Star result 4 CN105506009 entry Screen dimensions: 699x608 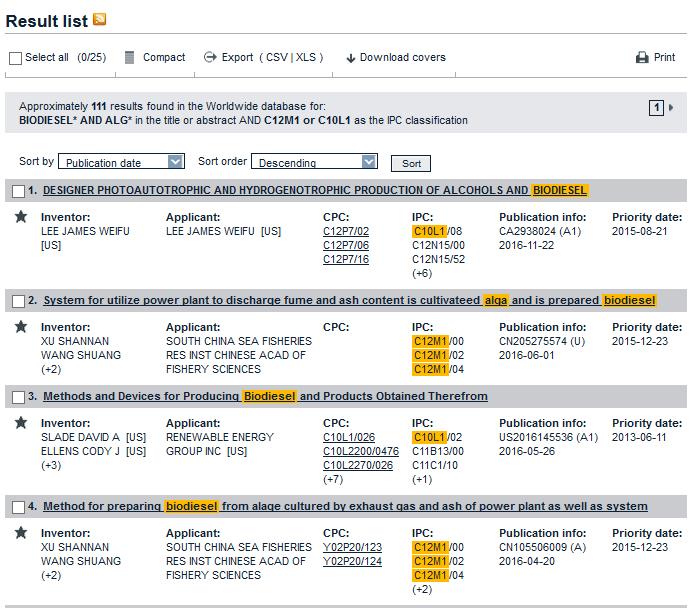tap(21, 533)
